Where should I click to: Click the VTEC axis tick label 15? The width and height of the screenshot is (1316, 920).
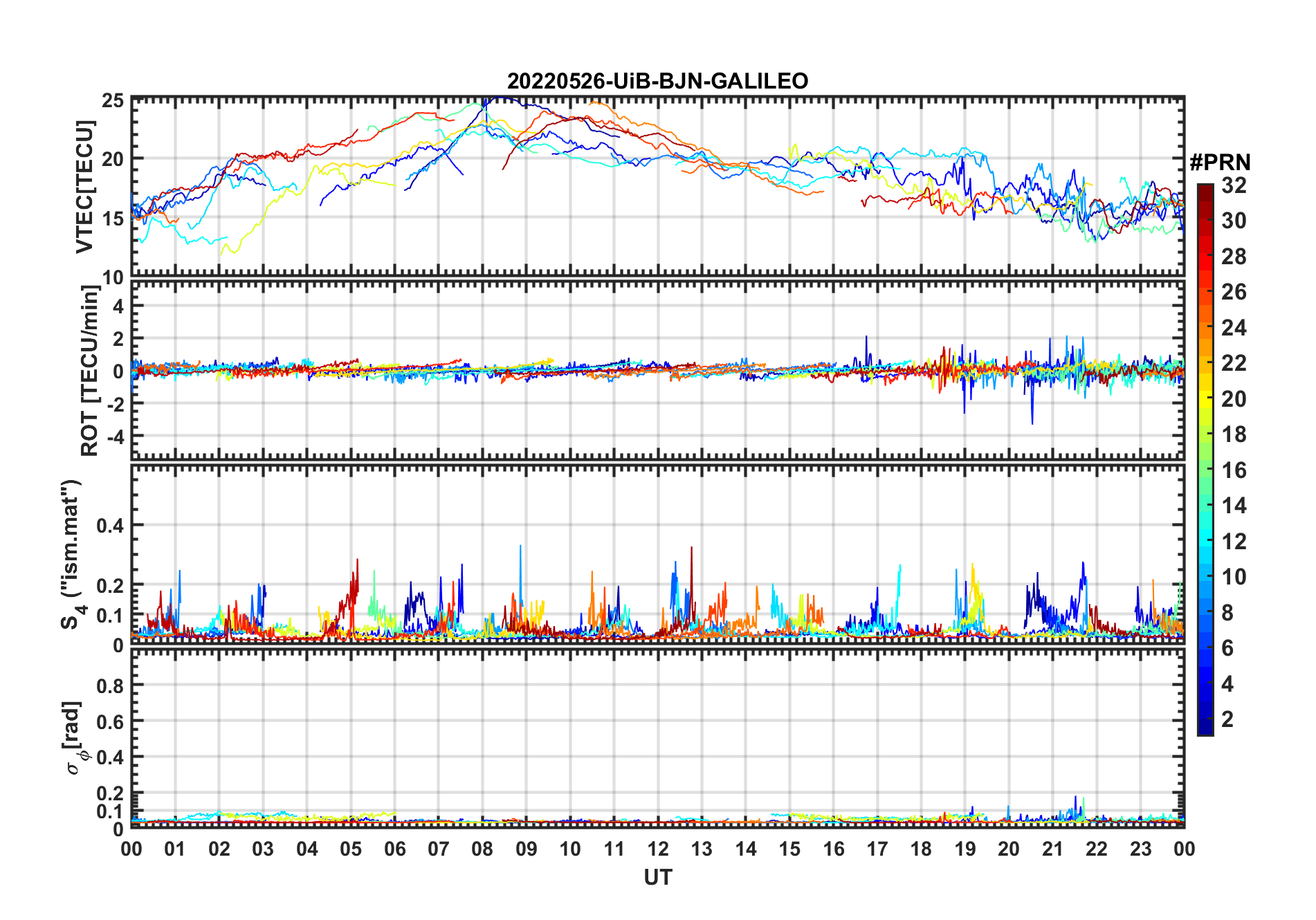(x=113, y=219)
